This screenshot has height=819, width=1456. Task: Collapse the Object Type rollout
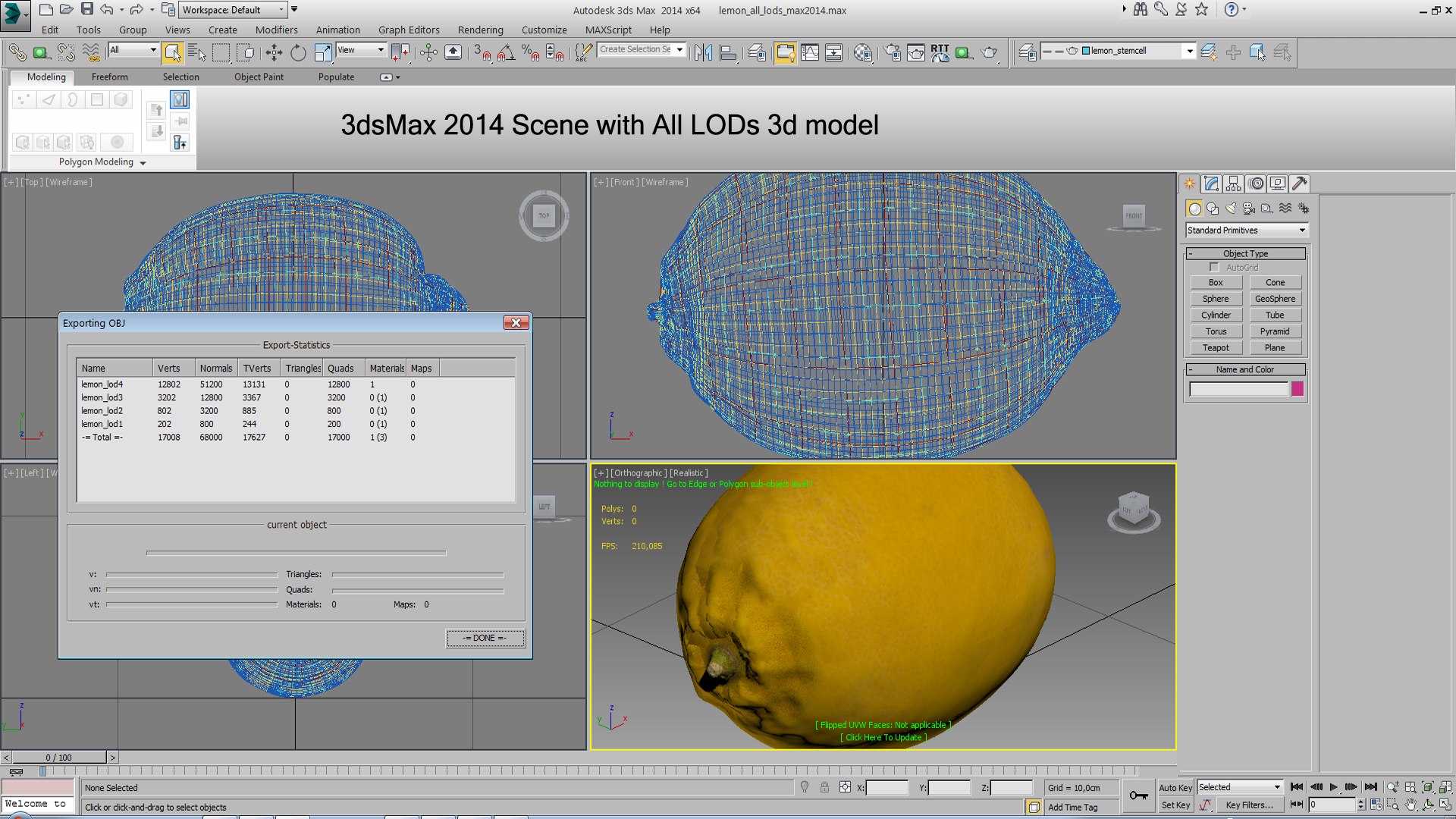1245,254
